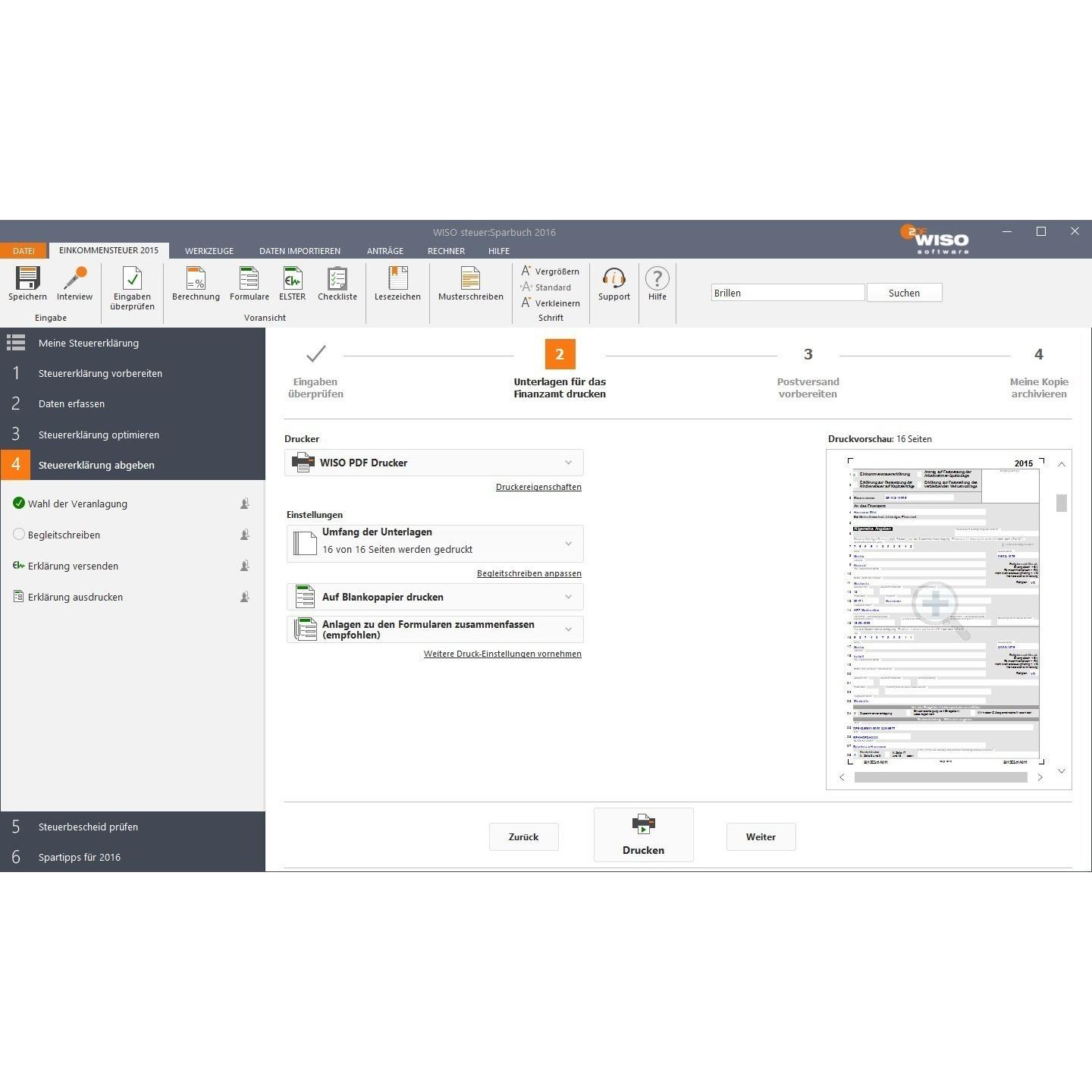Select Erklärung ausdrucken in the sidebar
This screenshot has height=1092, width=1092.
[x=75, y=597]
